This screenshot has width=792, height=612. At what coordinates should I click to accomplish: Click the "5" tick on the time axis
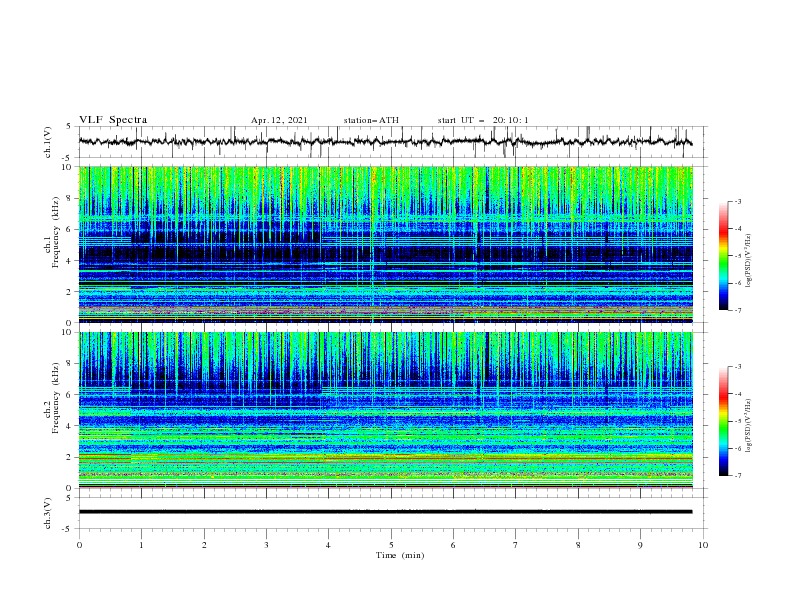(391, 545)
